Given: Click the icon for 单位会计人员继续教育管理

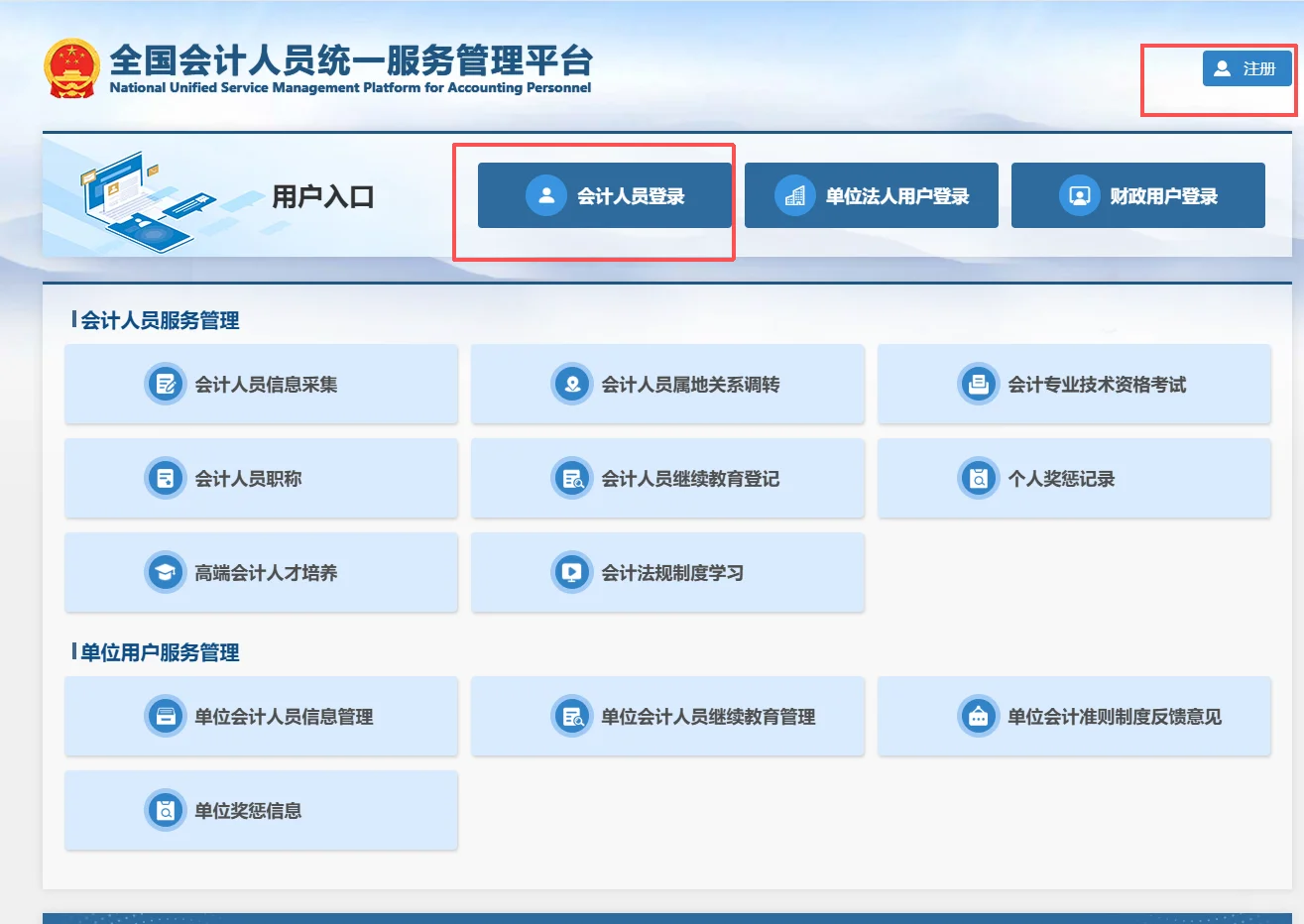Looking at the screenshot, I should click(x=572, y=716).
